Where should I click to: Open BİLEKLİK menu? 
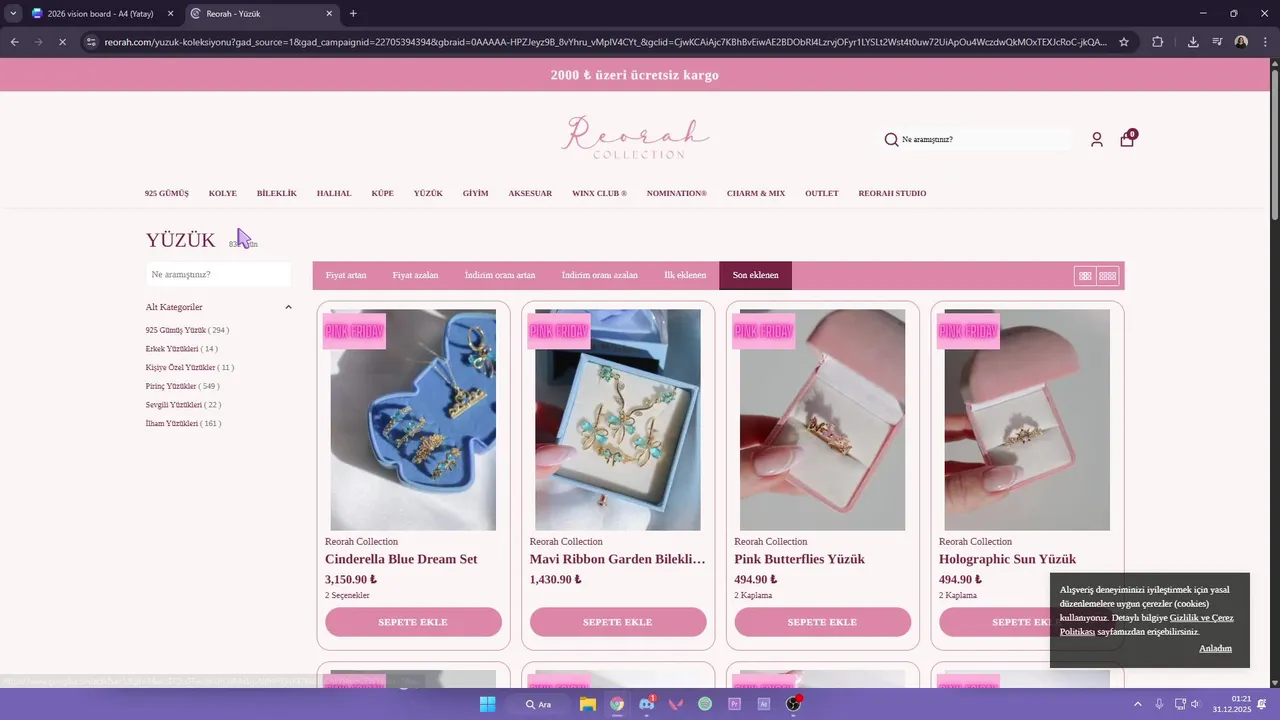pyautogui.click(x=277, y=193)
